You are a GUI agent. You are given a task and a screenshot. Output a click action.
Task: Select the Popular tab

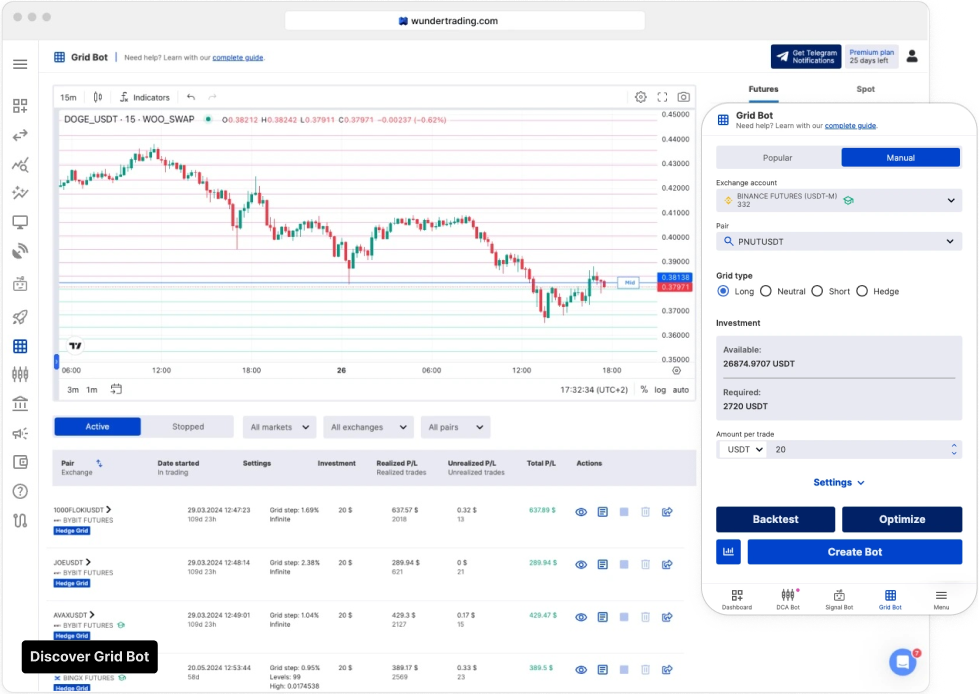(x=777, y=158)
